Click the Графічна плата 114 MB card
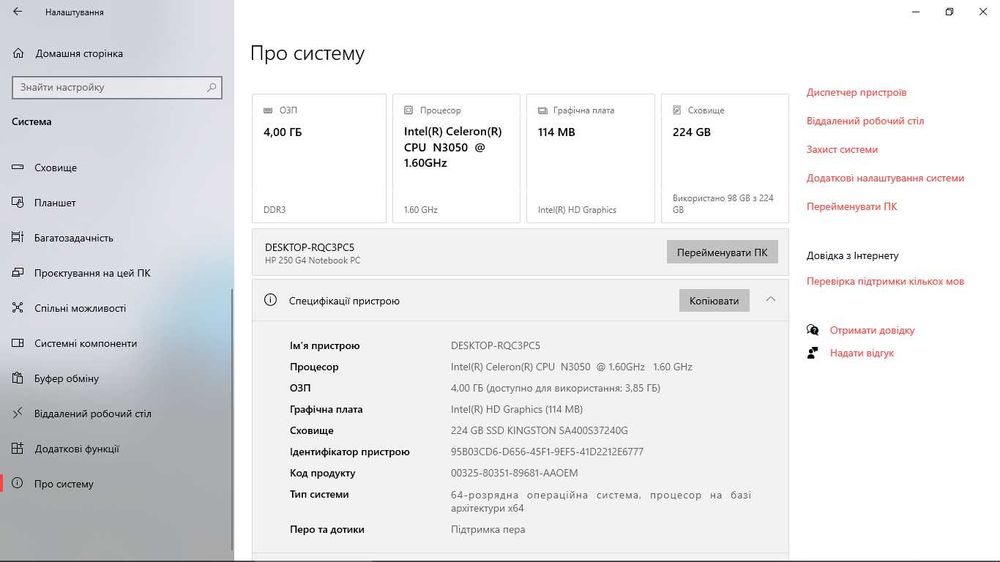This screenshot has height=562, width=1000. (x=591, y=158)
